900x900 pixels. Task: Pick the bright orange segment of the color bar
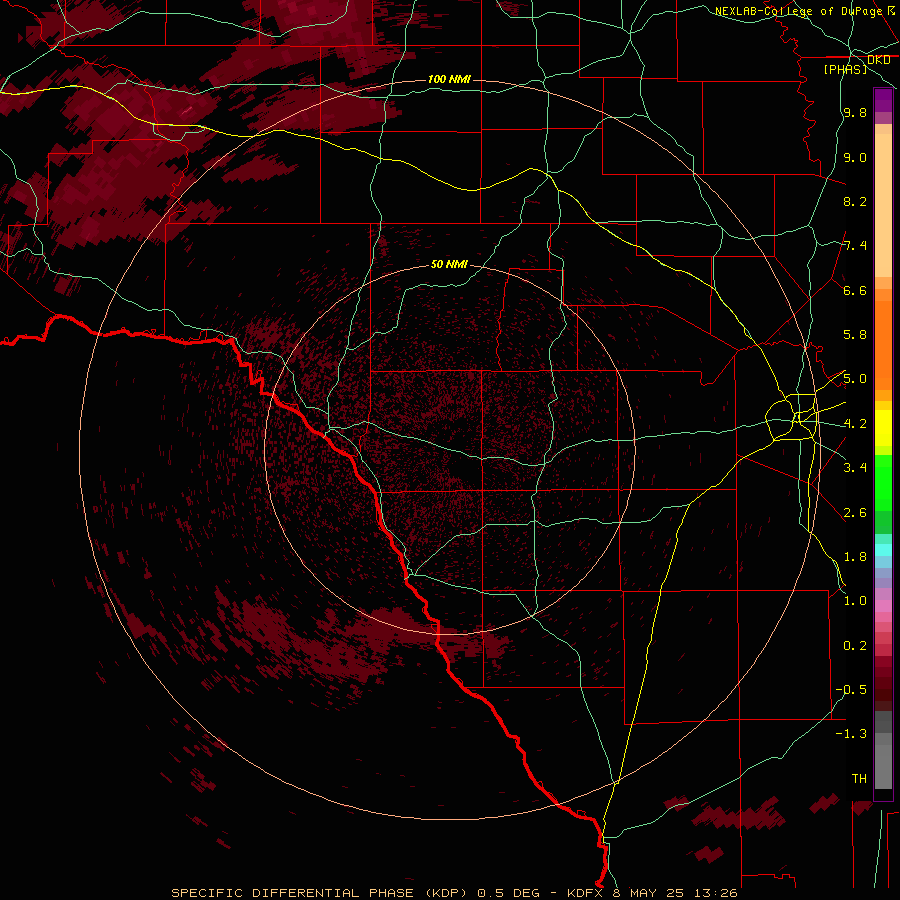click(x=883, y=346)
